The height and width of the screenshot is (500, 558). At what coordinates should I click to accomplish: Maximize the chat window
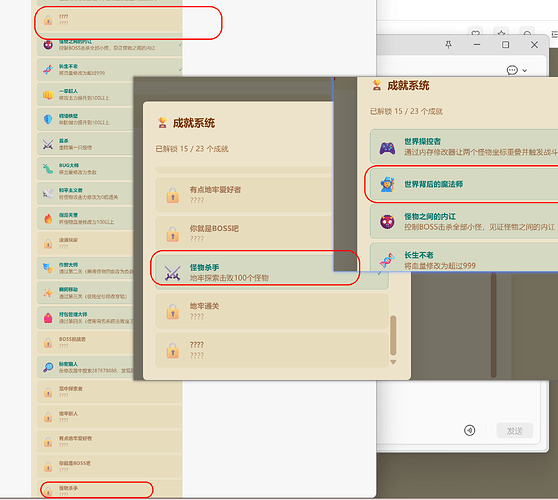pos(505,45)
